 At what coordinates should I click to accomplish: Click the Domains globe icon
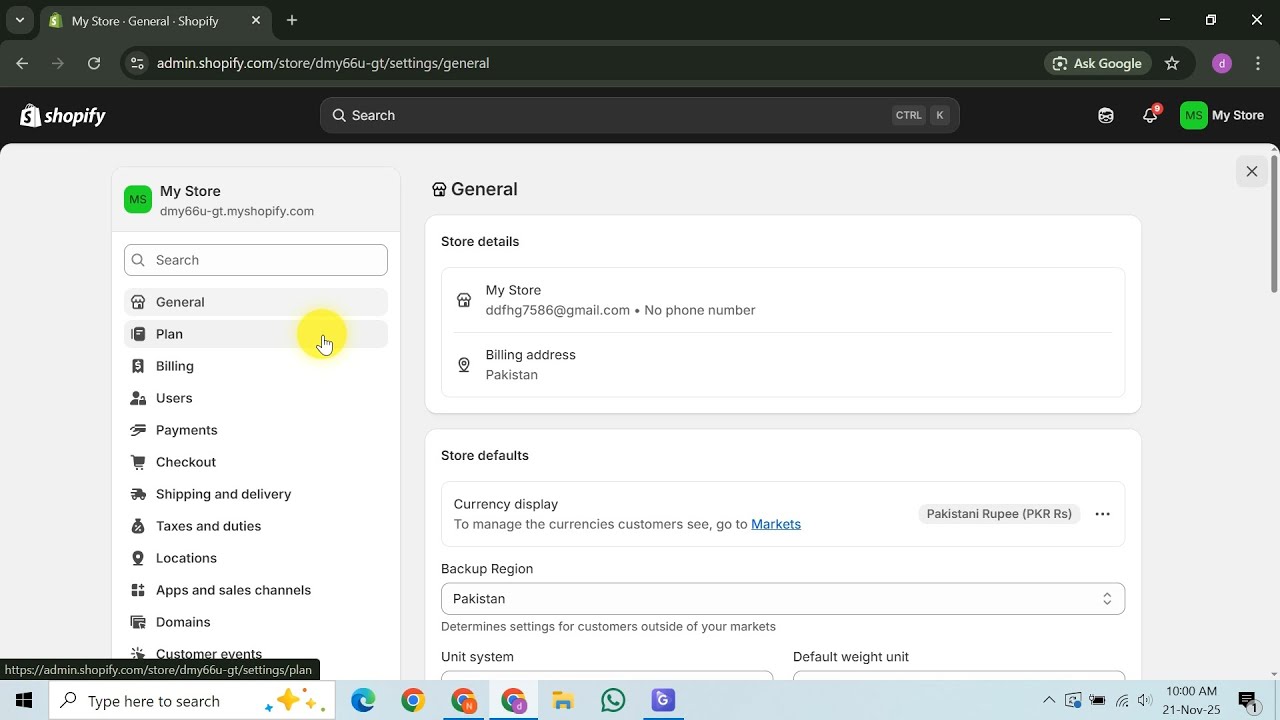138,622
